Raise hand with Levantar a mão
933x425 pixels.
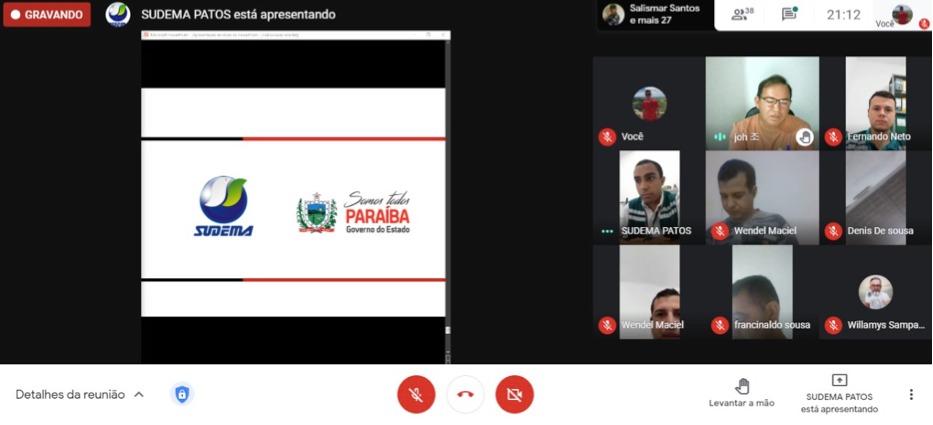[742, 393]
